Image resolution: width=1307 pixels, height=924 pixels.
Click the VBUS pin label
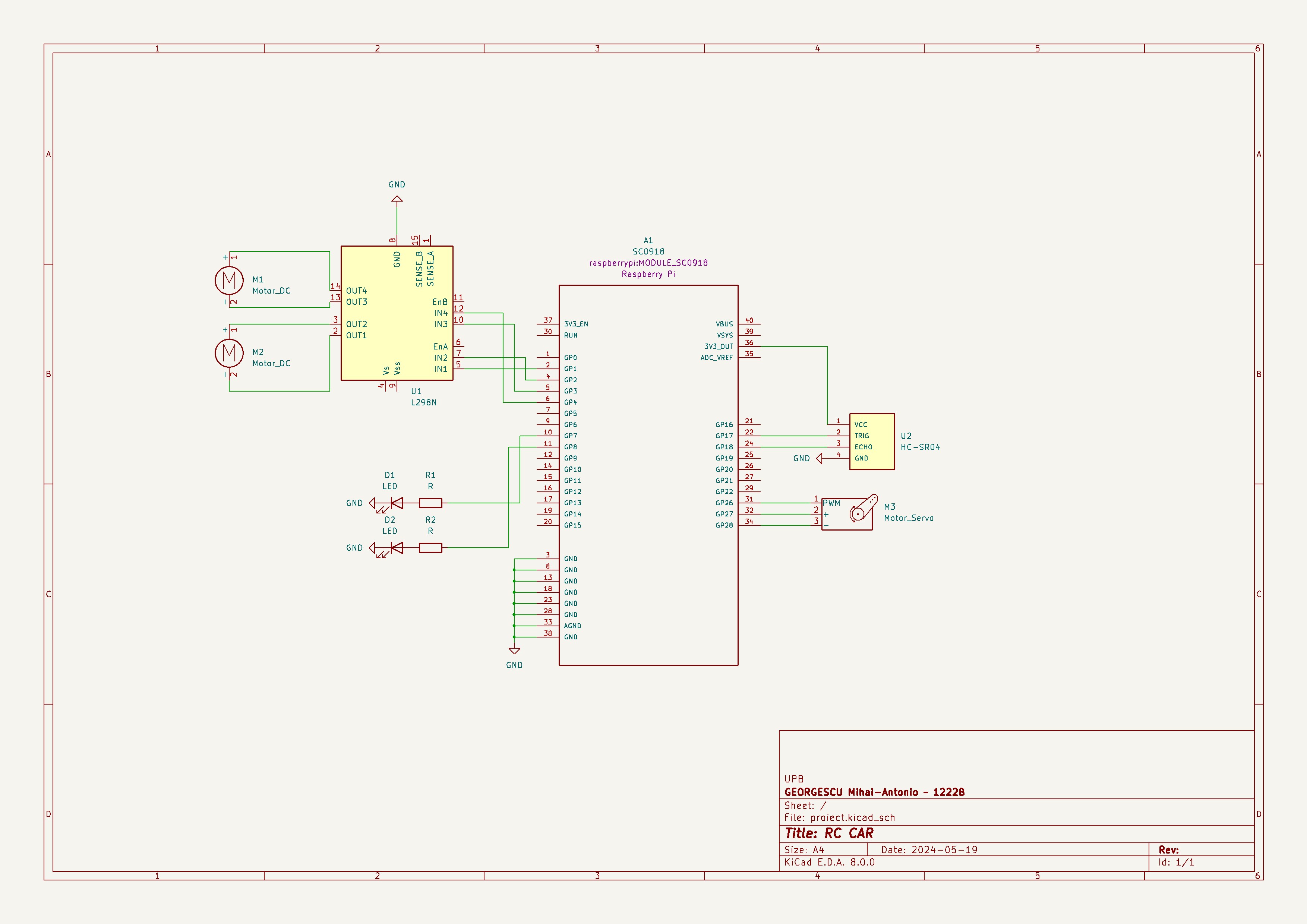point(724,324)
